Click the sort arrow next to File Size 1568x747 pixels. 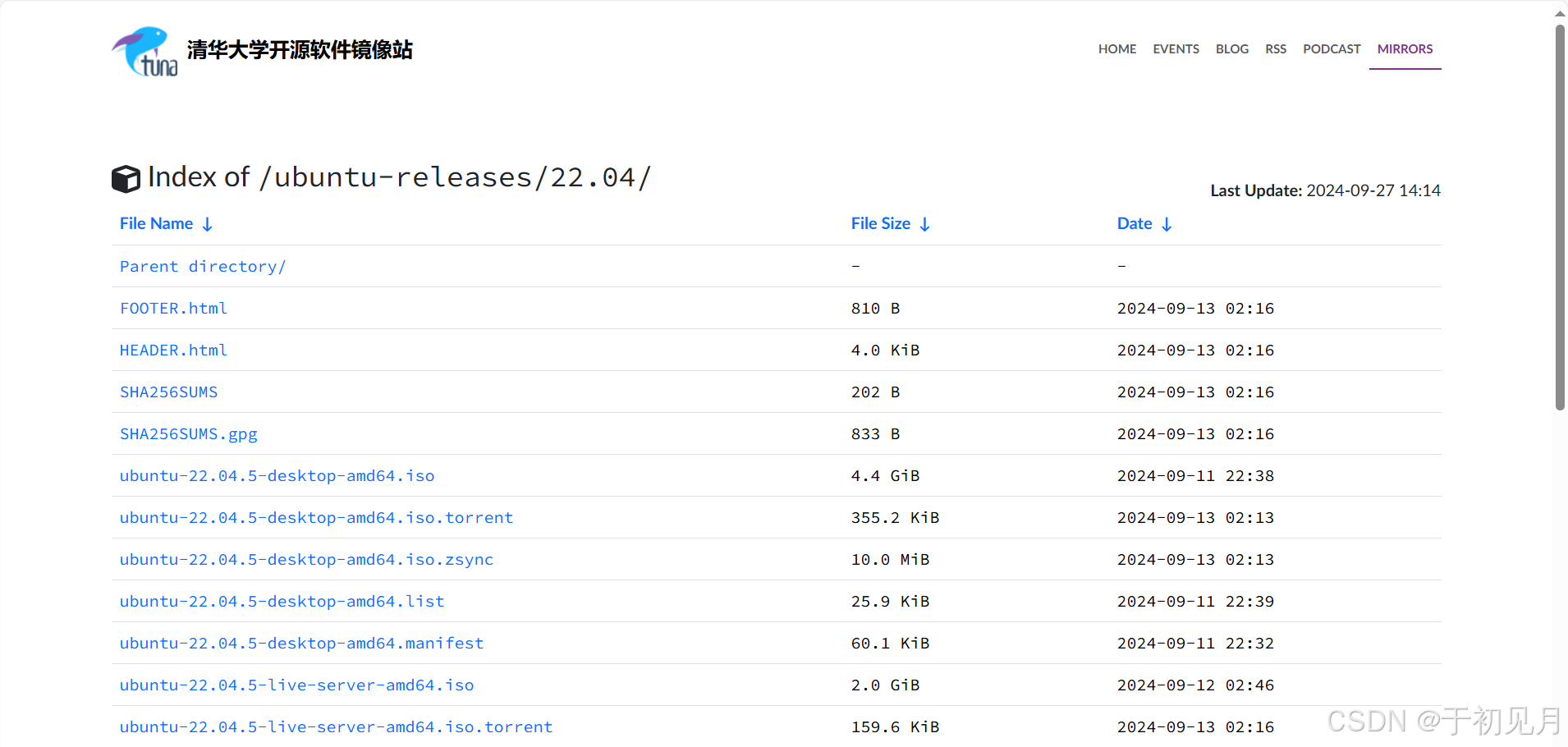tap(925, 224)
